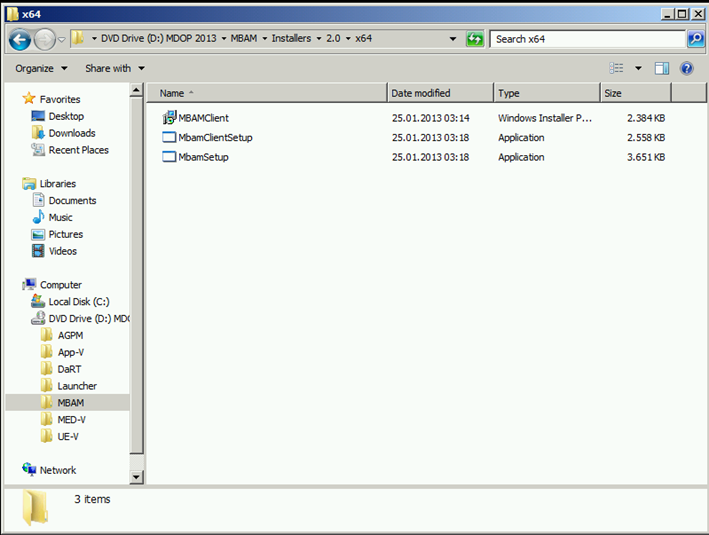Focus the Search x64 field
Screen dimensions: 709x535
point(587,39)
